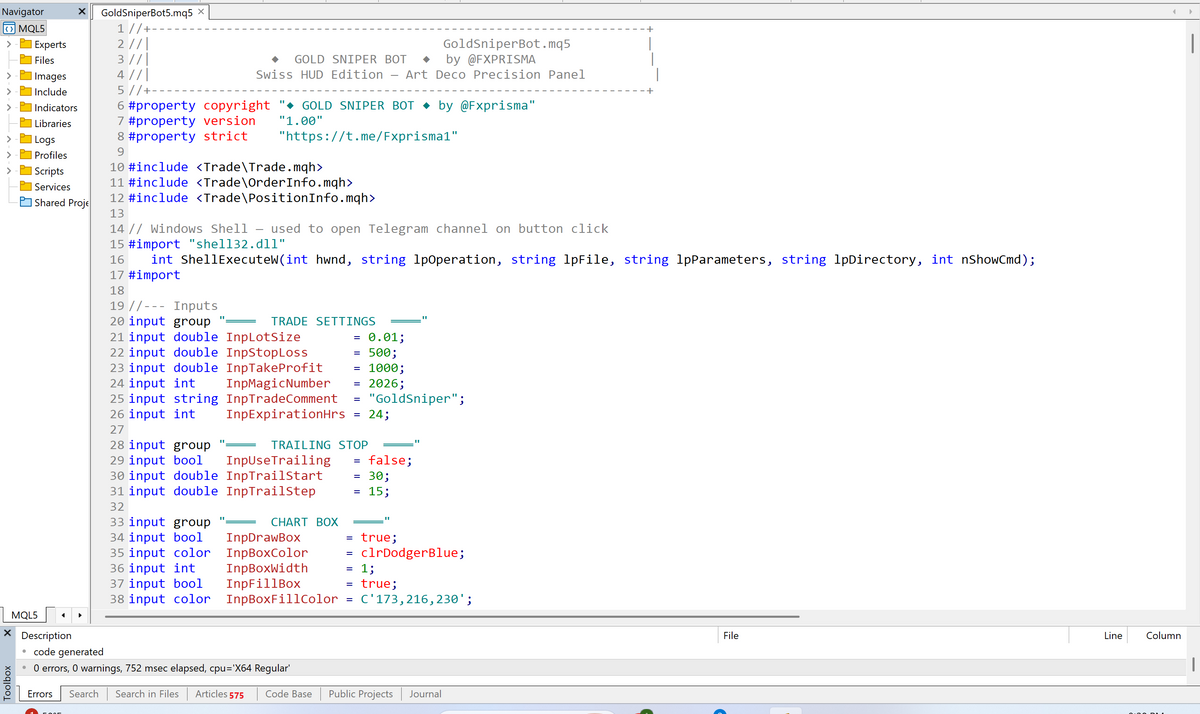Open the Code Base tab
The width and height of the screenshot is (1200, 714).
click(288, 693)
